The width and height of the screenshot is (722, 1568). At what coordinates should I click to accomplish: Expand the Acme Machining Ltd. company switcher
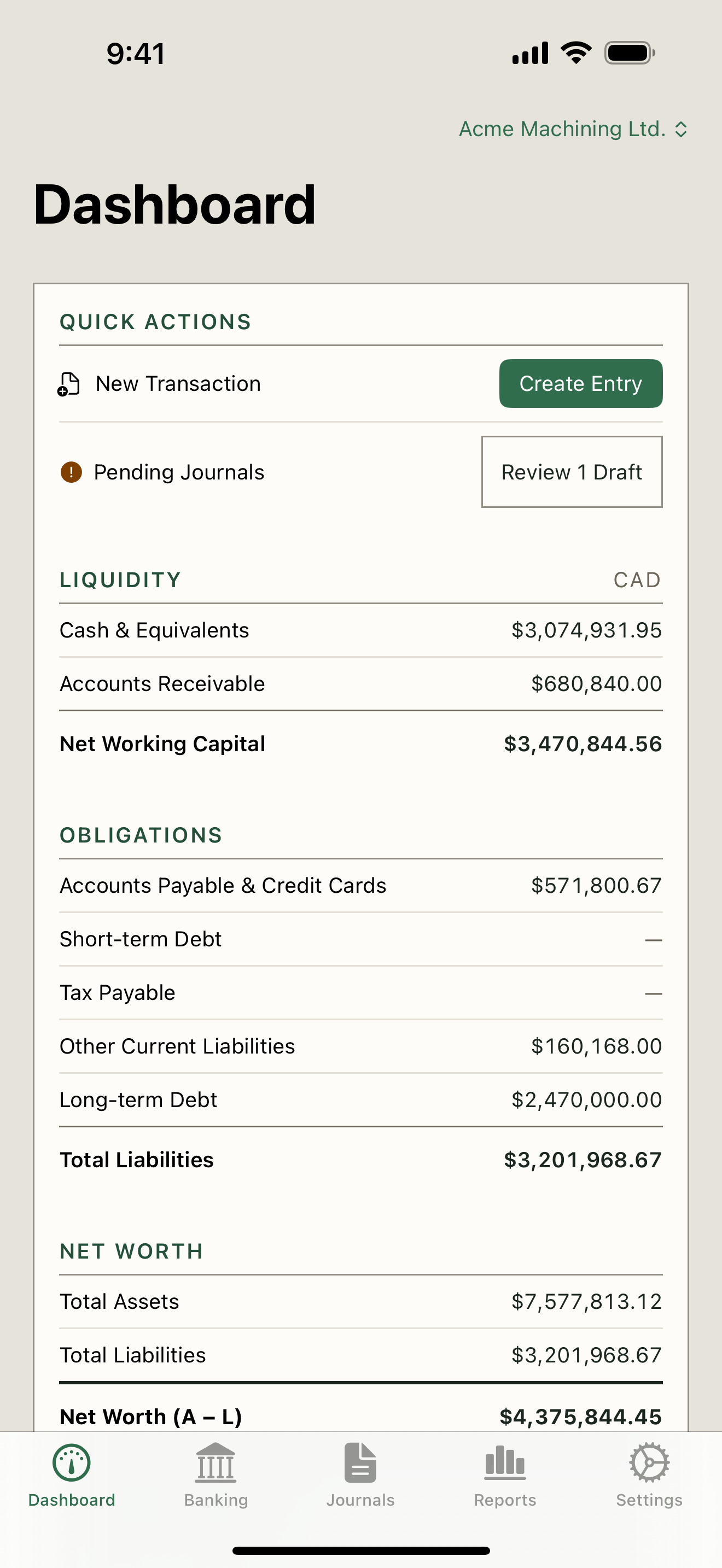[x=573, y=129]
